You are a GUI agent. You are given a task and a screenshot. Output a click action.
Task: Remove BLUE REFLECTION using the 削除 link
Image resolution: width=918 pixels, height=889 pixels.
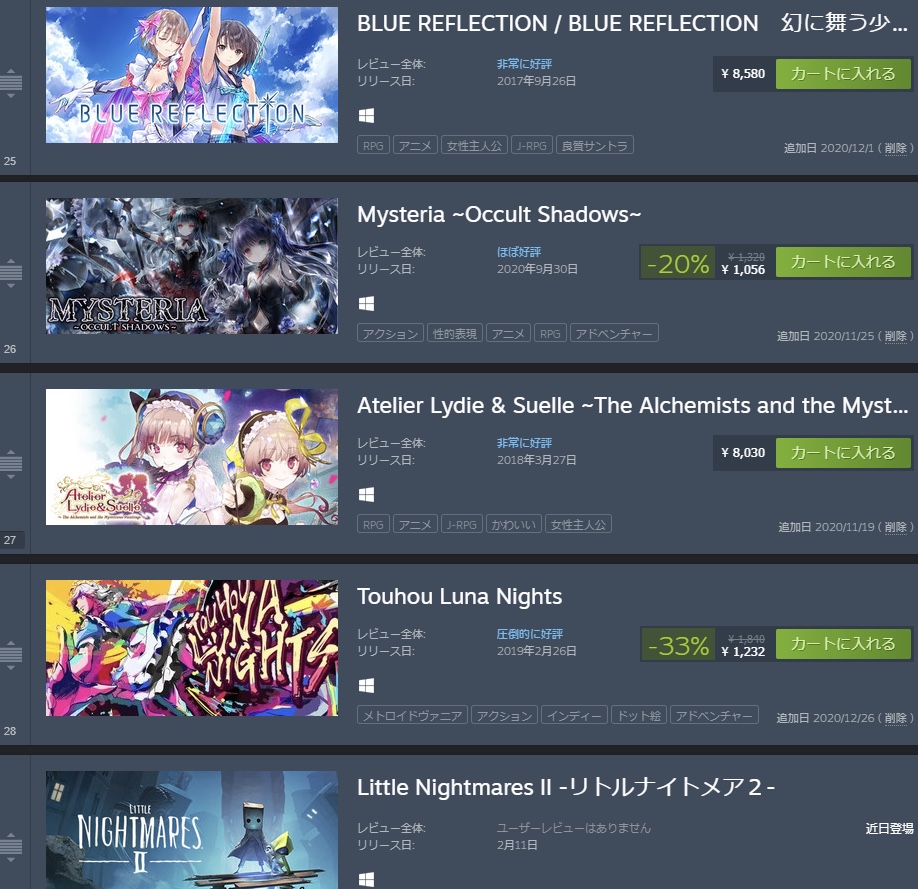896,148
